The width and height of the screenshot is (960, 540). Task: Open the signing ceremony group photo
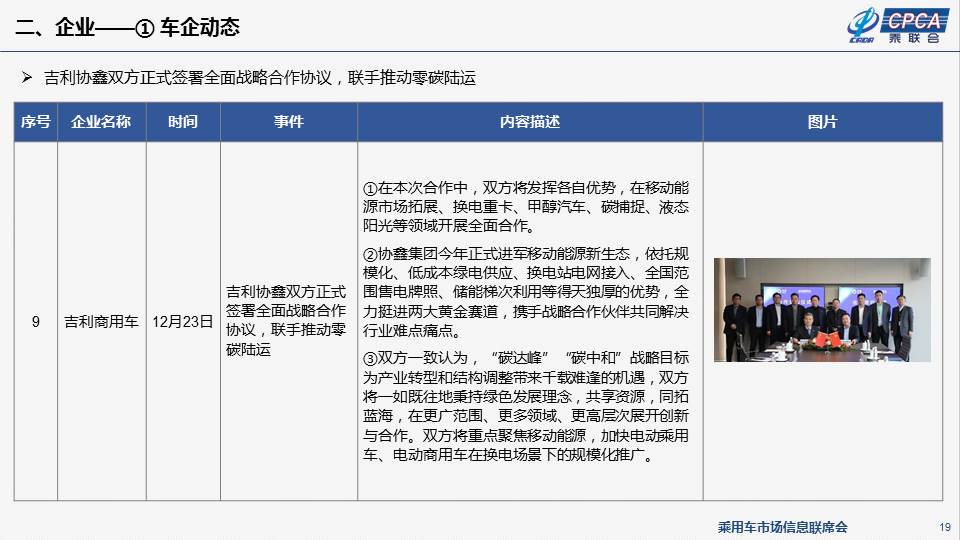pos(822,310)
